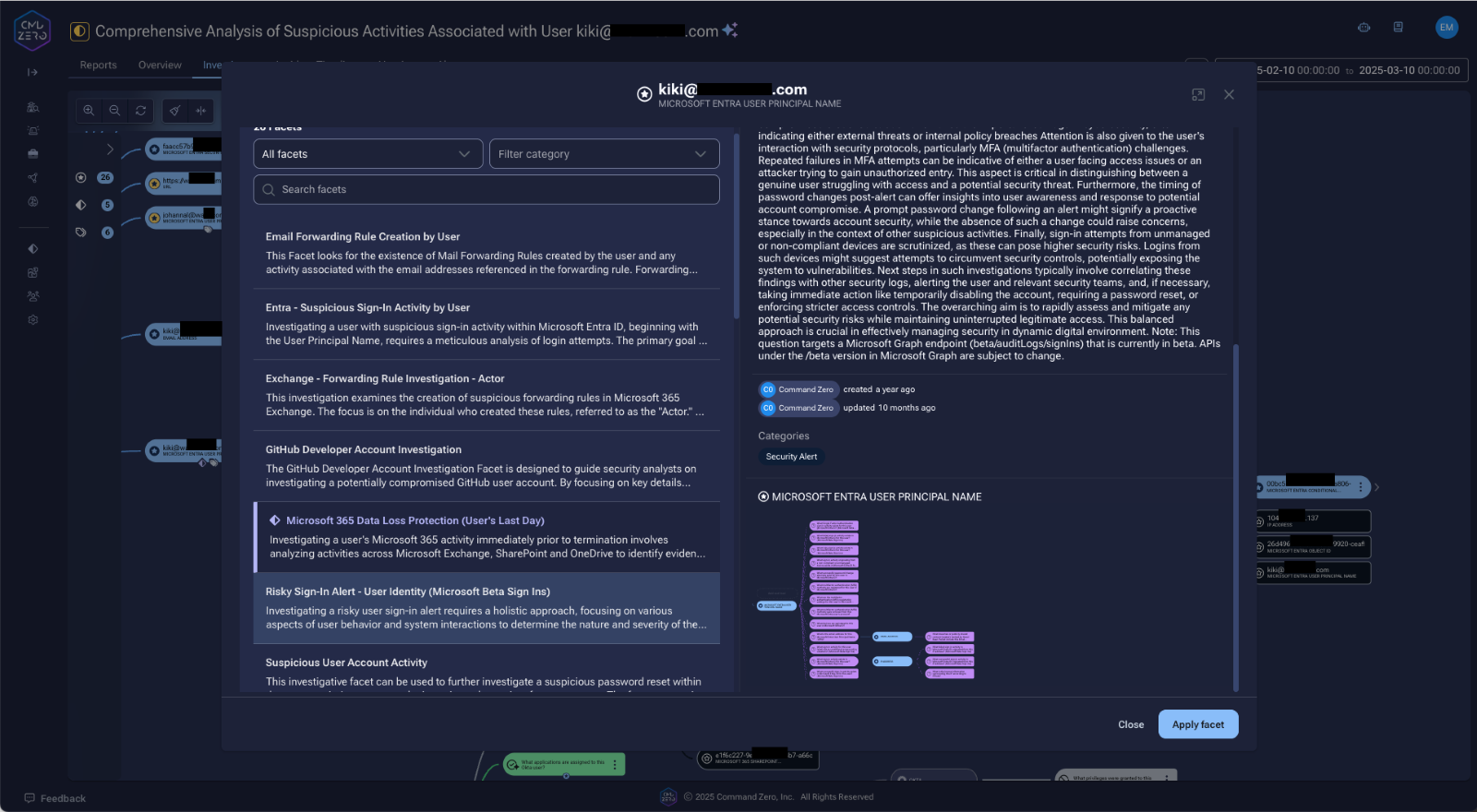
Task: Select the 26d496 Microsoft Entra Object ID node
Action: click(x=1312, y=547)
